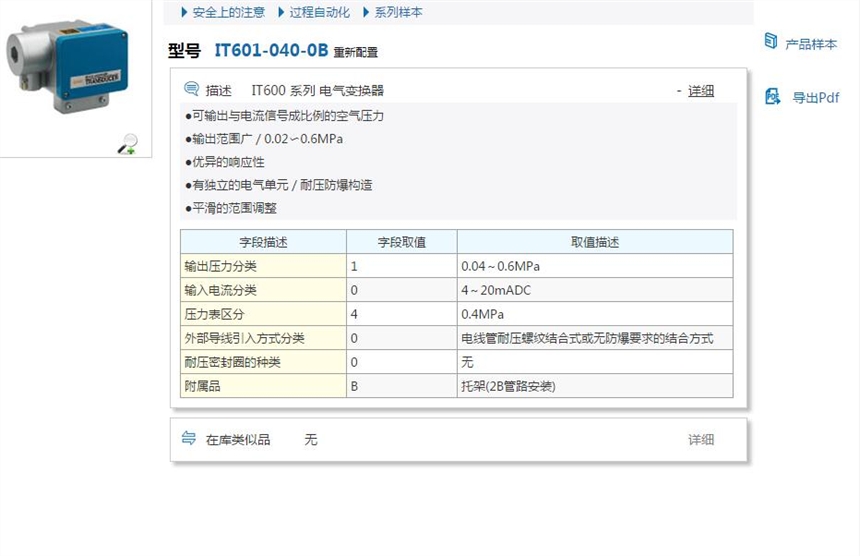Click the 字段描述 column header
860x556 pixels.
pos(263,242)
